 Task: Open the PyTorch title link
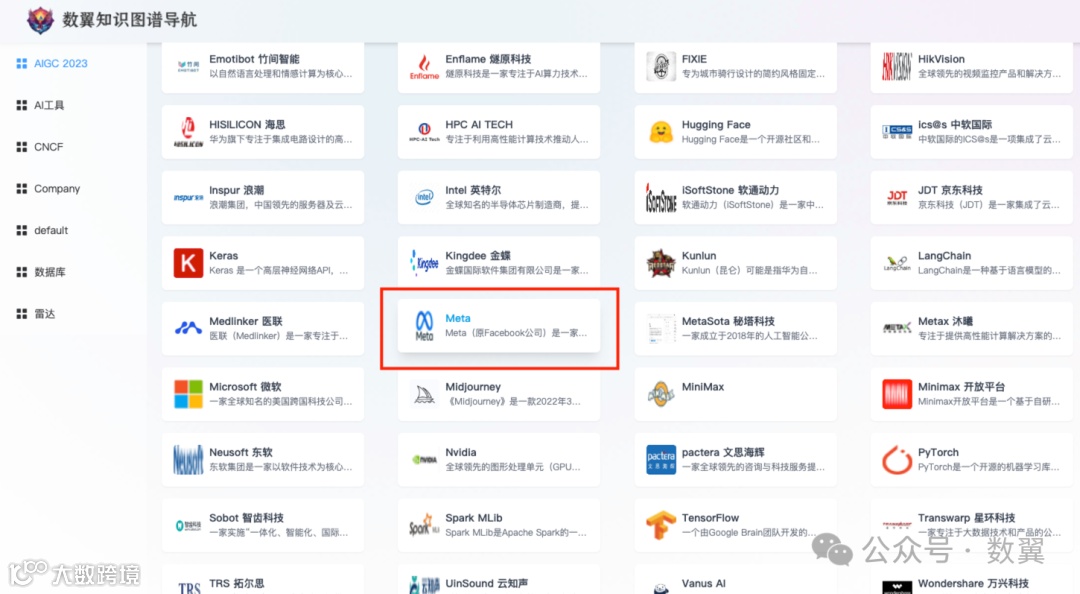[x=938, y=453]
